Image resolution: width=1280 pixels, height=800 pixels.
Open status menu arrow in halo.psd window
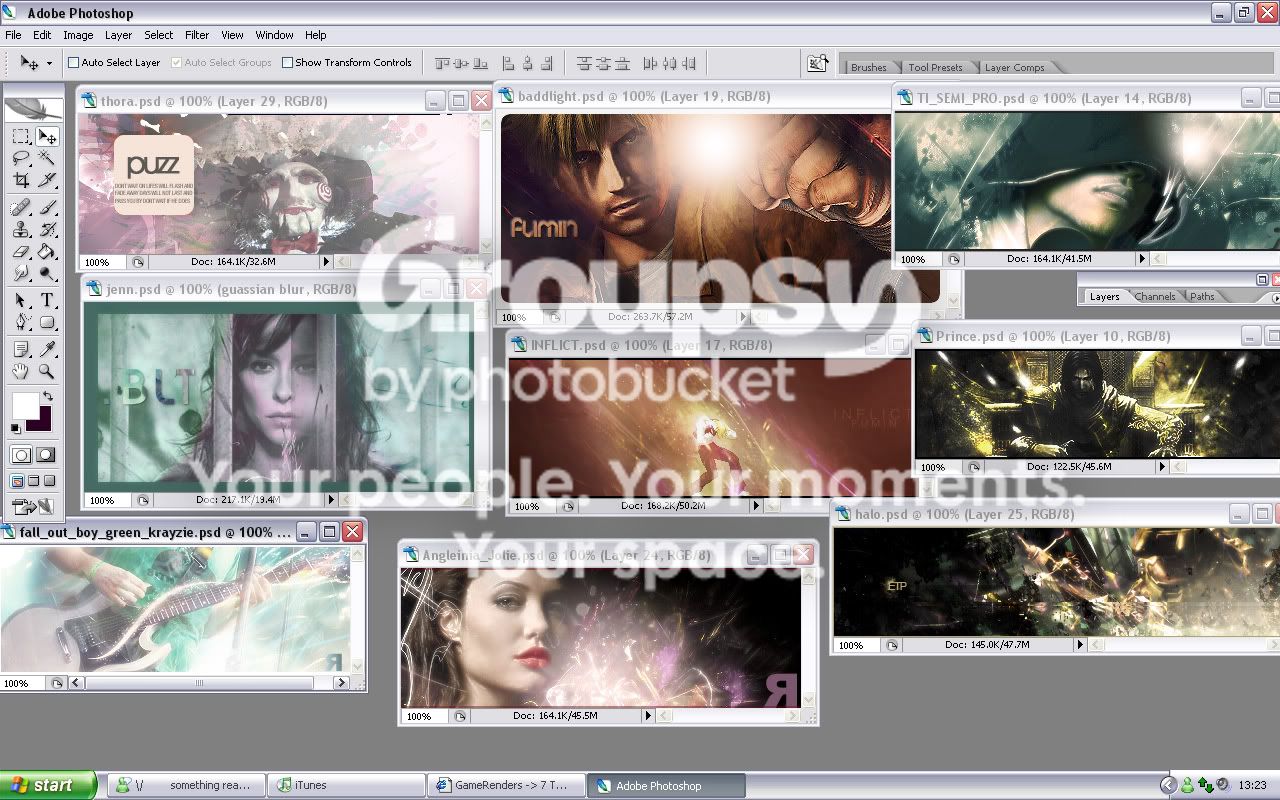tap(1080, 645)
